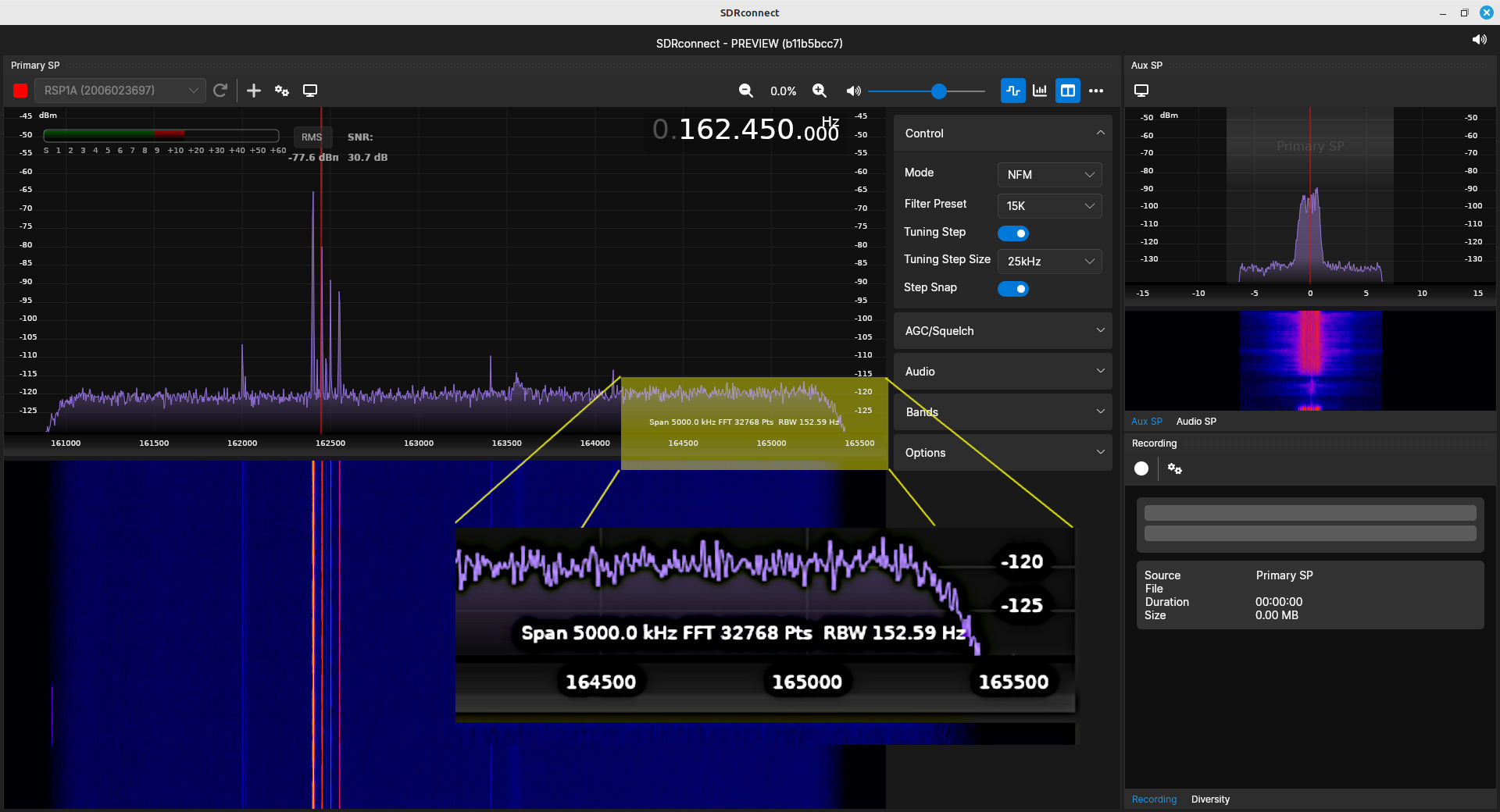Stop the SDR with the red stop button
This screenshot has height=812, width=1500.
coord(20,91)
